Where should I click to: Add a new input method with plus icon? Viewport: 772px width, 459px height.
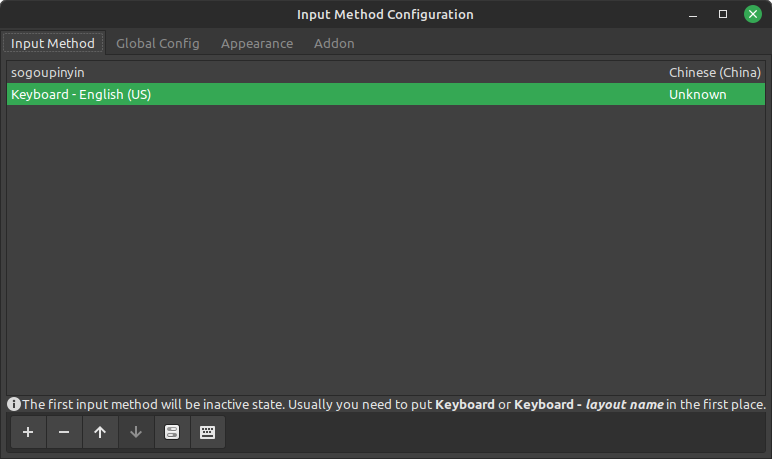click(x=28, y=432)
